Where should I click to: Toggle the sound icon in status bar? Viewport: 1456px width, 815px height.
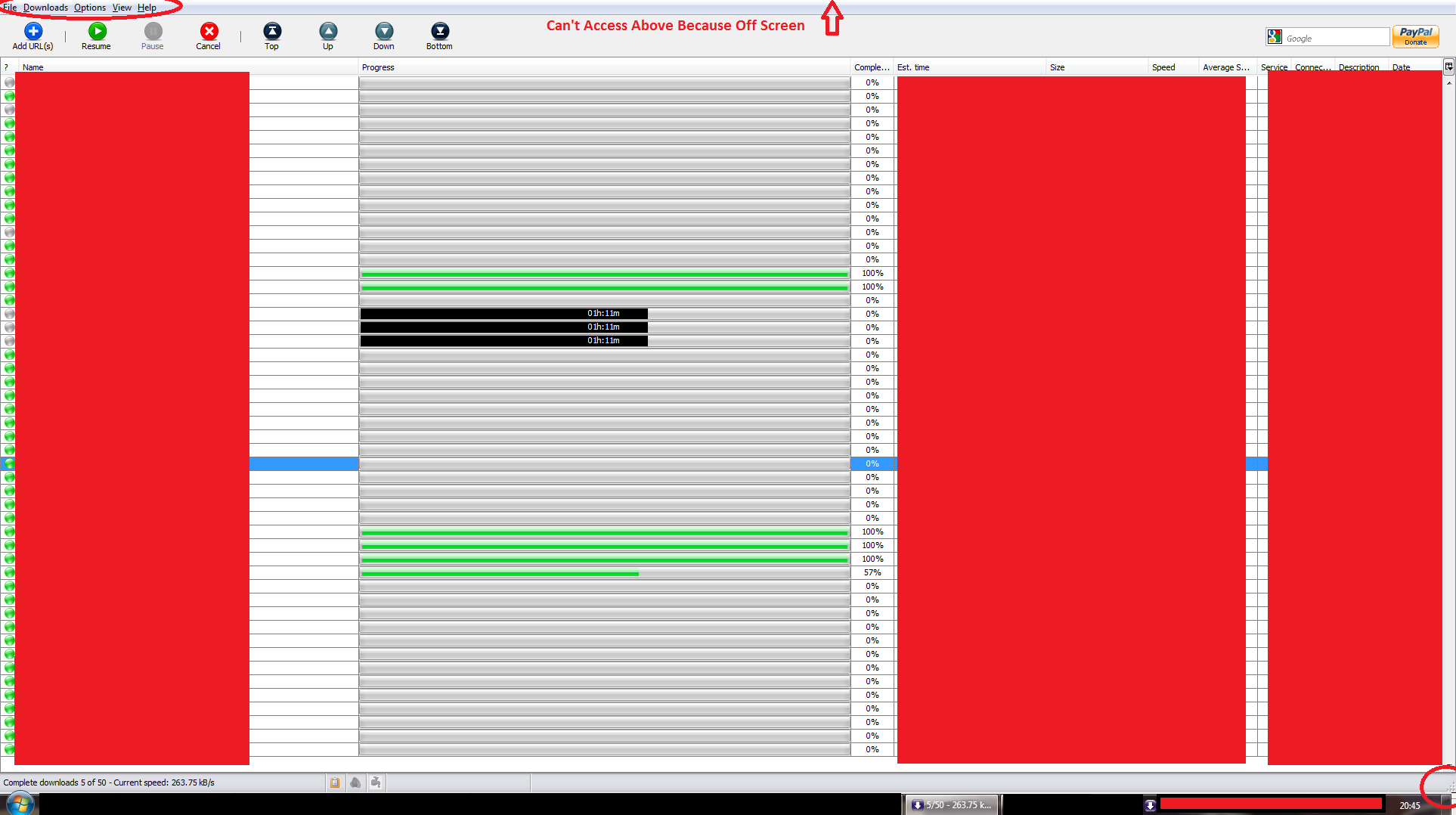(355, 782)
